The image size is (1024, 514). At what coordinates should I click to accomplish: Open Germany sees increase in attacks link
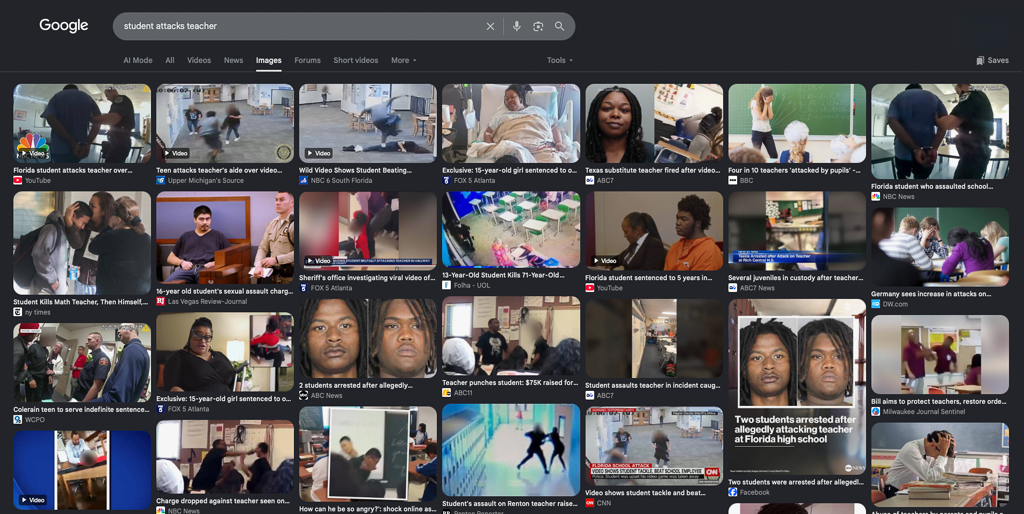(933, 294)
